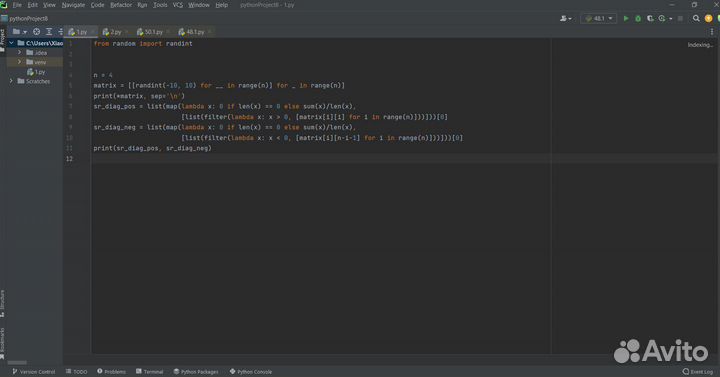Close the 48.1.py editor tab
Viewport: 720px width, 377px height.
point(209,32)
